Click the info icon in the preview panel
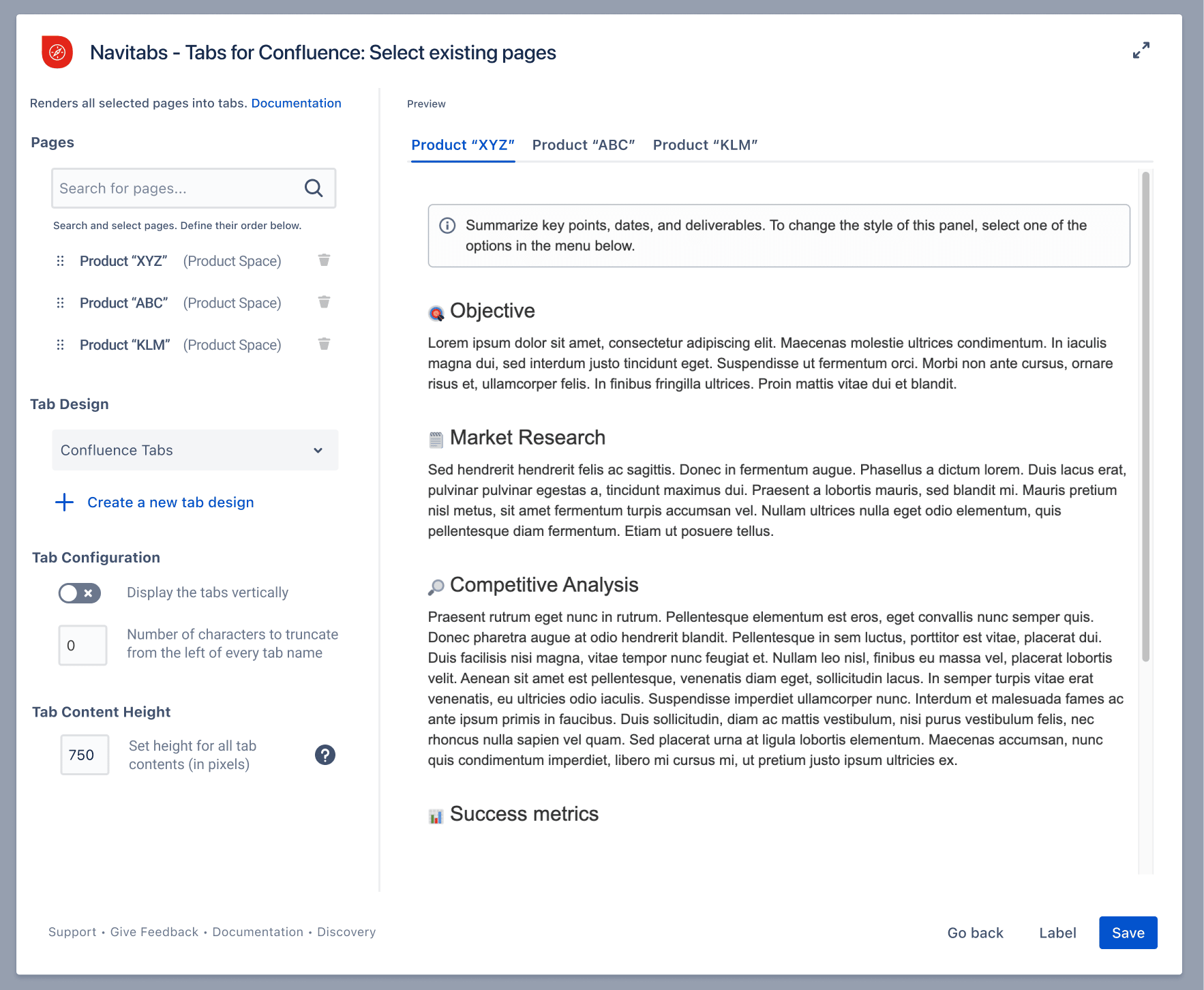This screenshot has width=1204, height=990. pyautogui.click(x=447, y=225)
